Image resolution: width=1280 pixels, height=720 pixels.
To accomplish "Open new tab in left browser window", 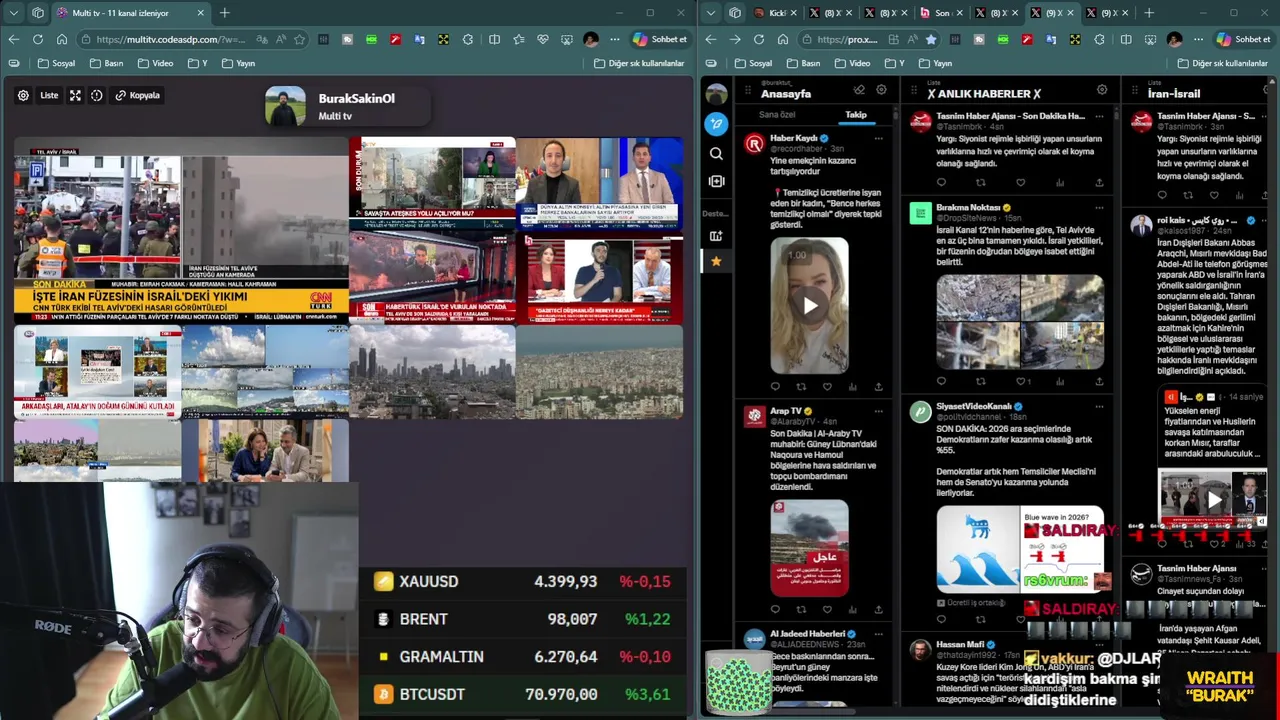I will [x=224, y=13].
